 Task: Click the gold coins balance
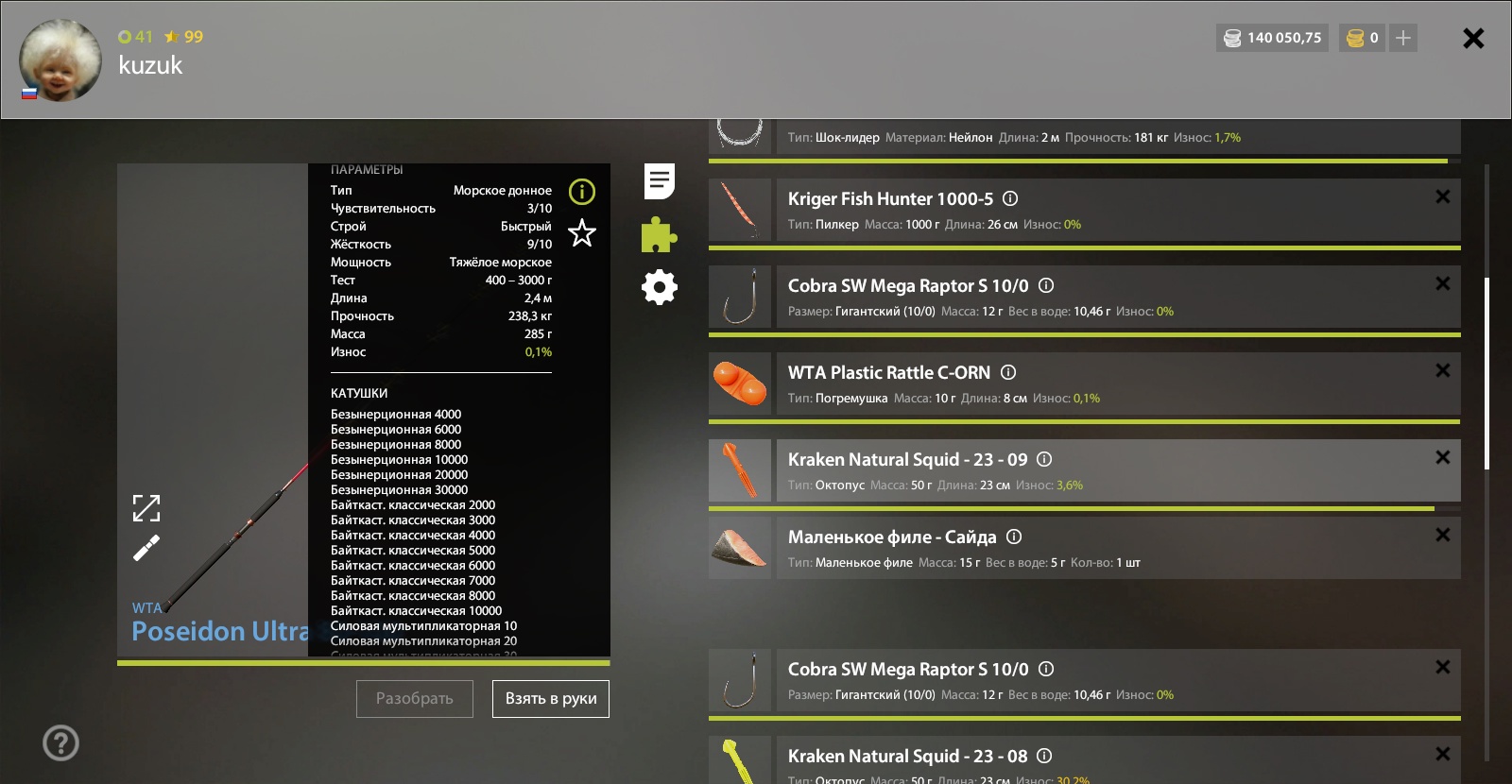tap(1362, 38)
